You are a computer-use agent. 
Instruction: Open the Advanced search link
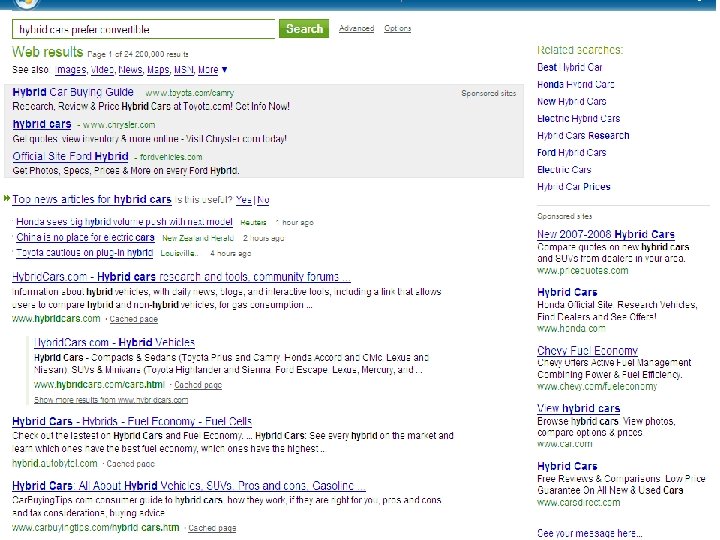(x=356, y=28)
